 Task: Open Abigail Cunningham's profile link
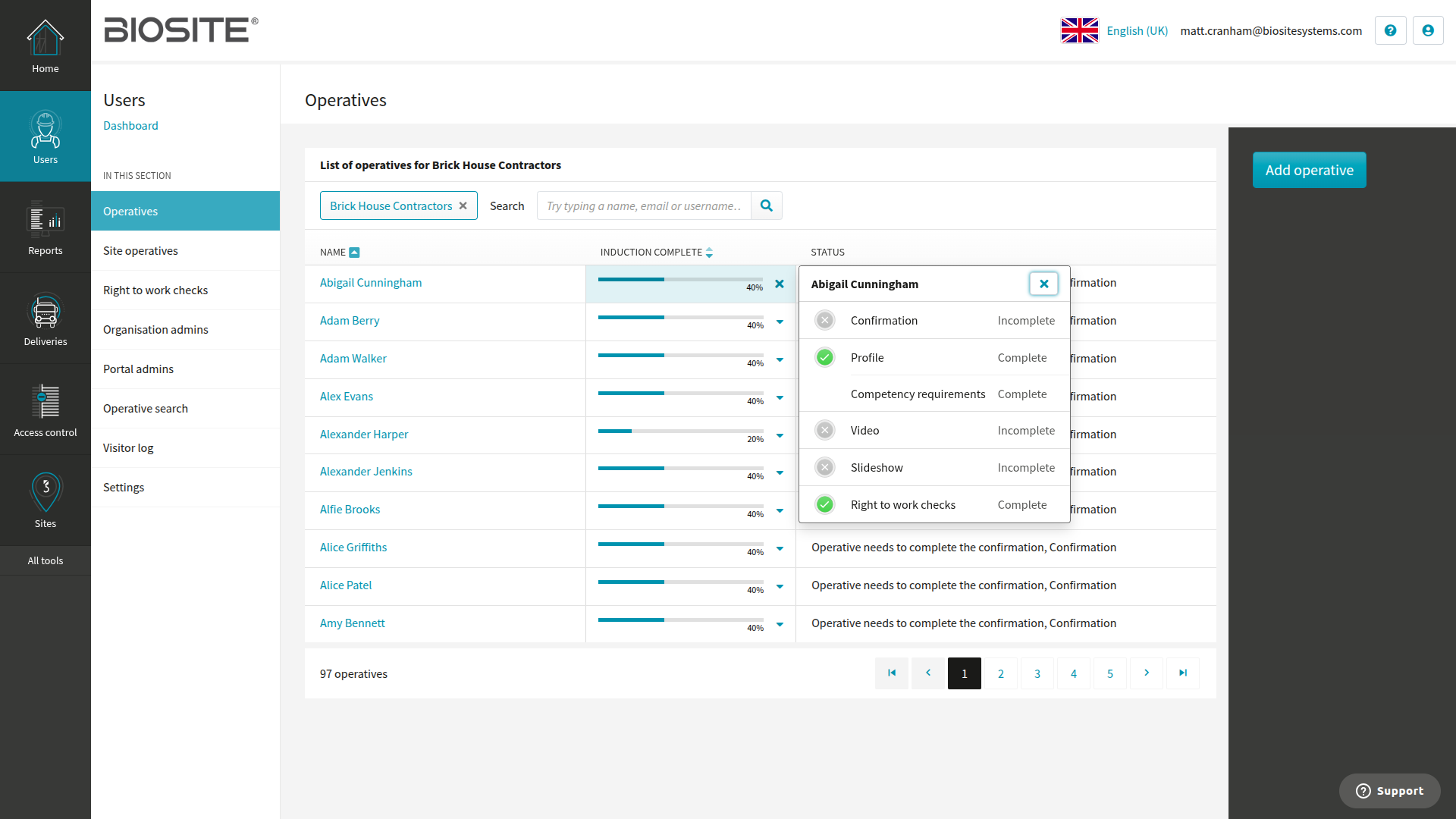tap(371, 282)
